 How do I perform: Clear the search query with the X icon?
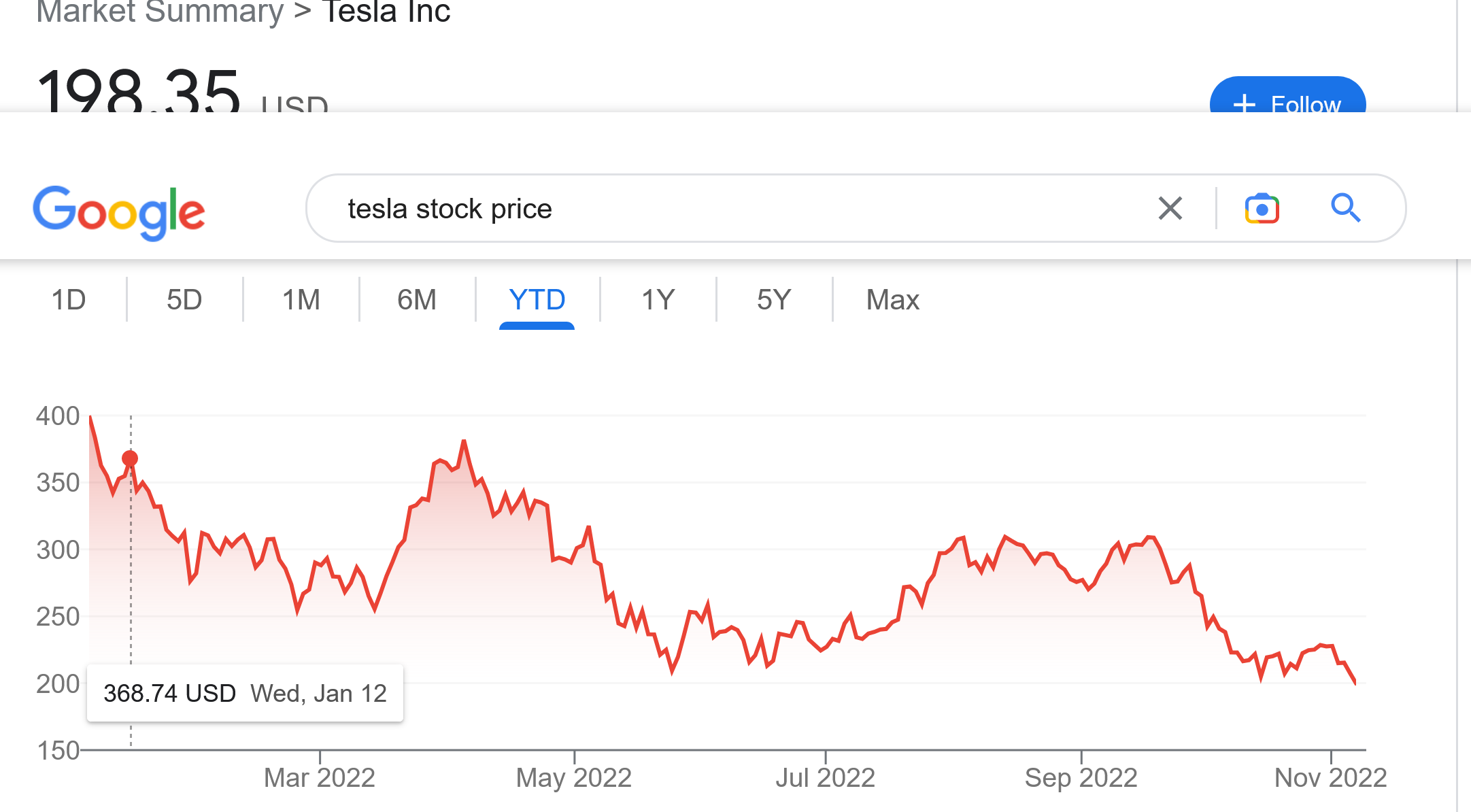[x=1170, y=208]
